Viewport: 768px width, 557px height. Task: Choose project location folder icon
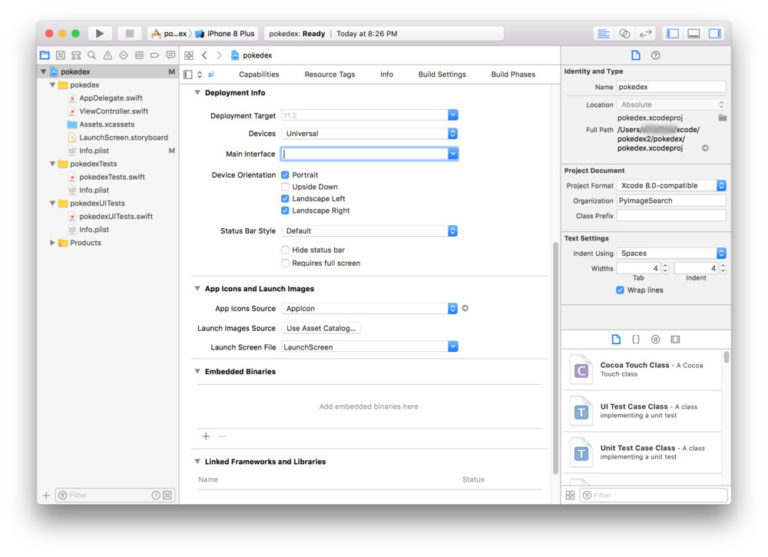click(x=722, y=118)
